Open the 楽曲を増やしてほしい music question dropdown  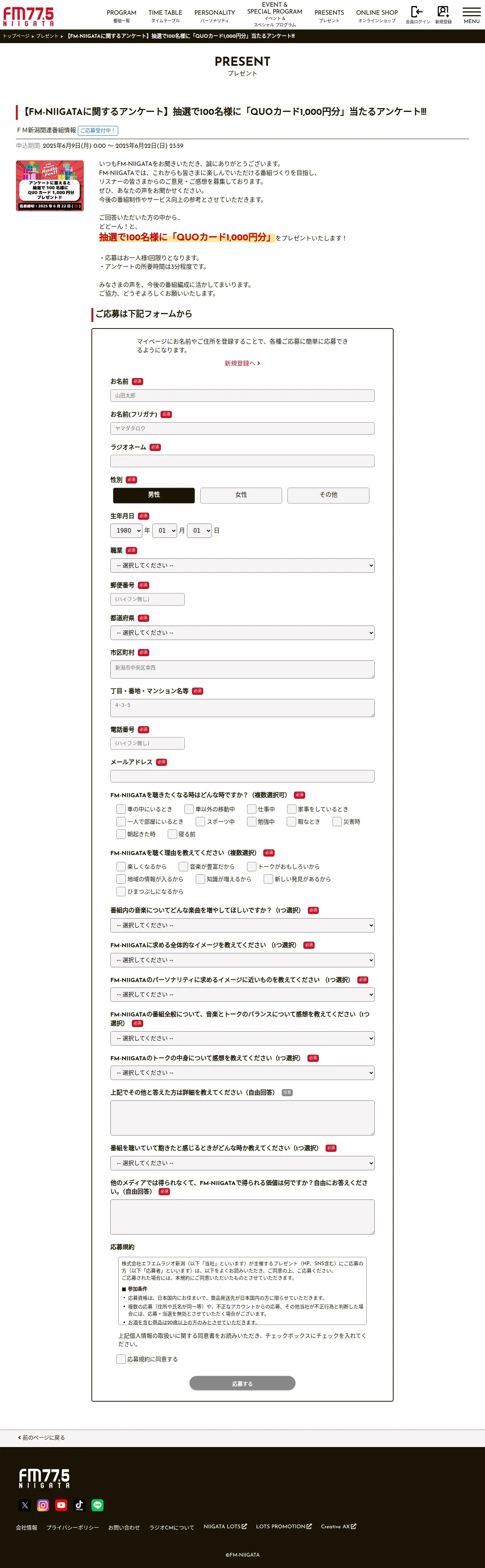(242, 925)
